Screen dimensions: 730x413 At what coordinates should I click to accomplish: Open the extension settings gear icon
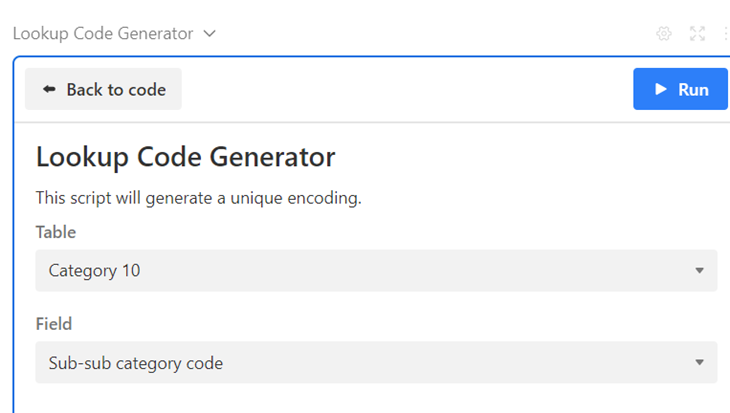(x=664, y=34)
